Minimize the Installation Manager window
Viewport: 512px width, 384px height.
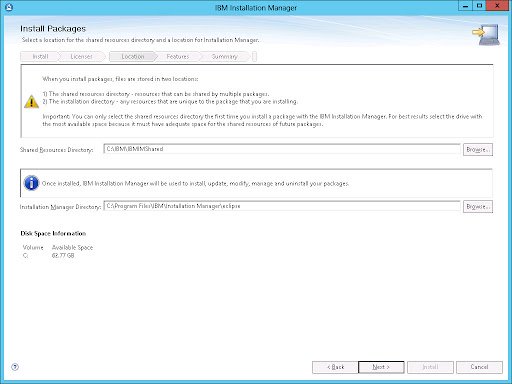[466, 6]
